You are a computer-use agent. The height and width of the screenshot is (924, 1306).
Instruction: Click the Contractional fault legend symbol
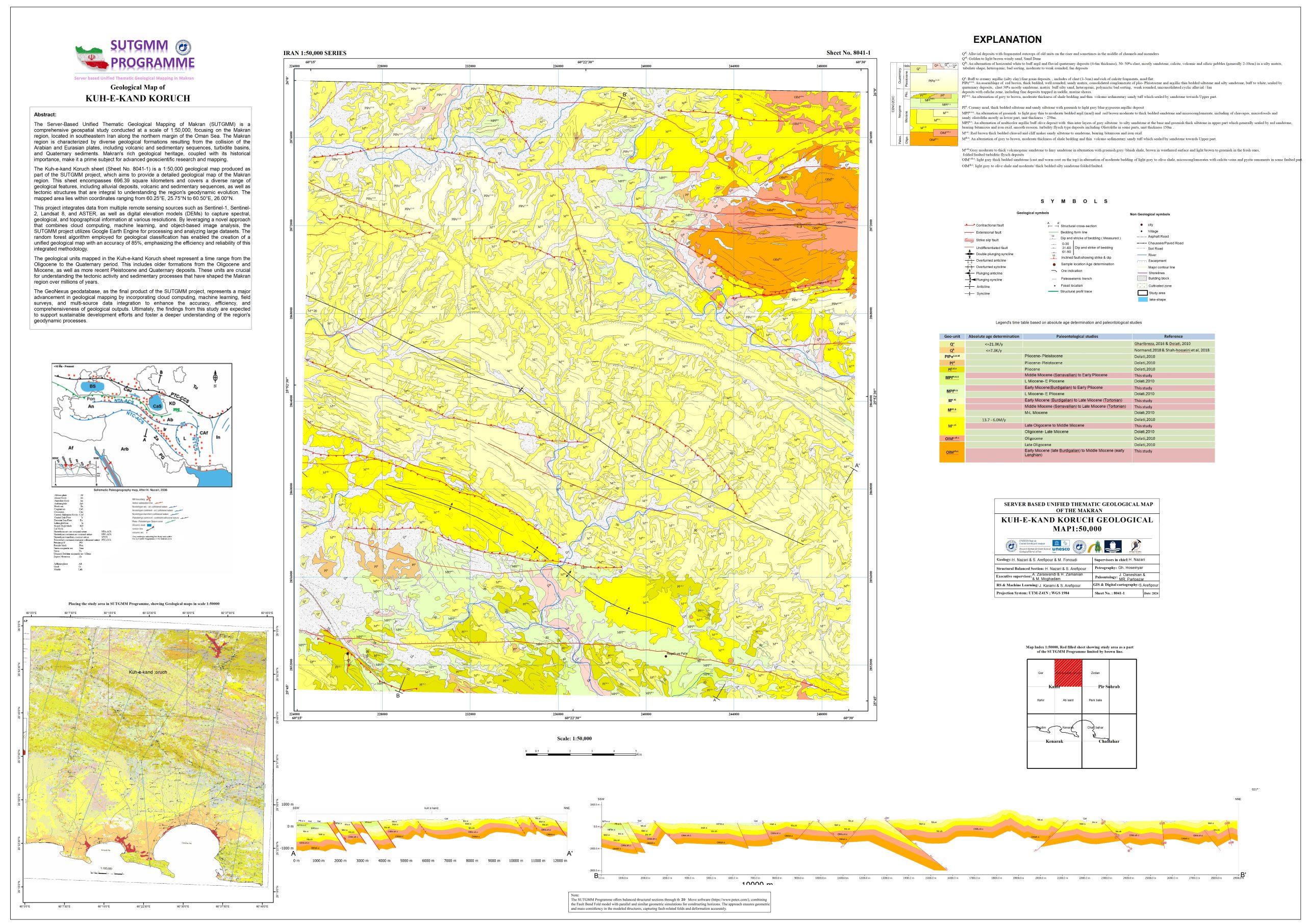[x=970, y=226]
